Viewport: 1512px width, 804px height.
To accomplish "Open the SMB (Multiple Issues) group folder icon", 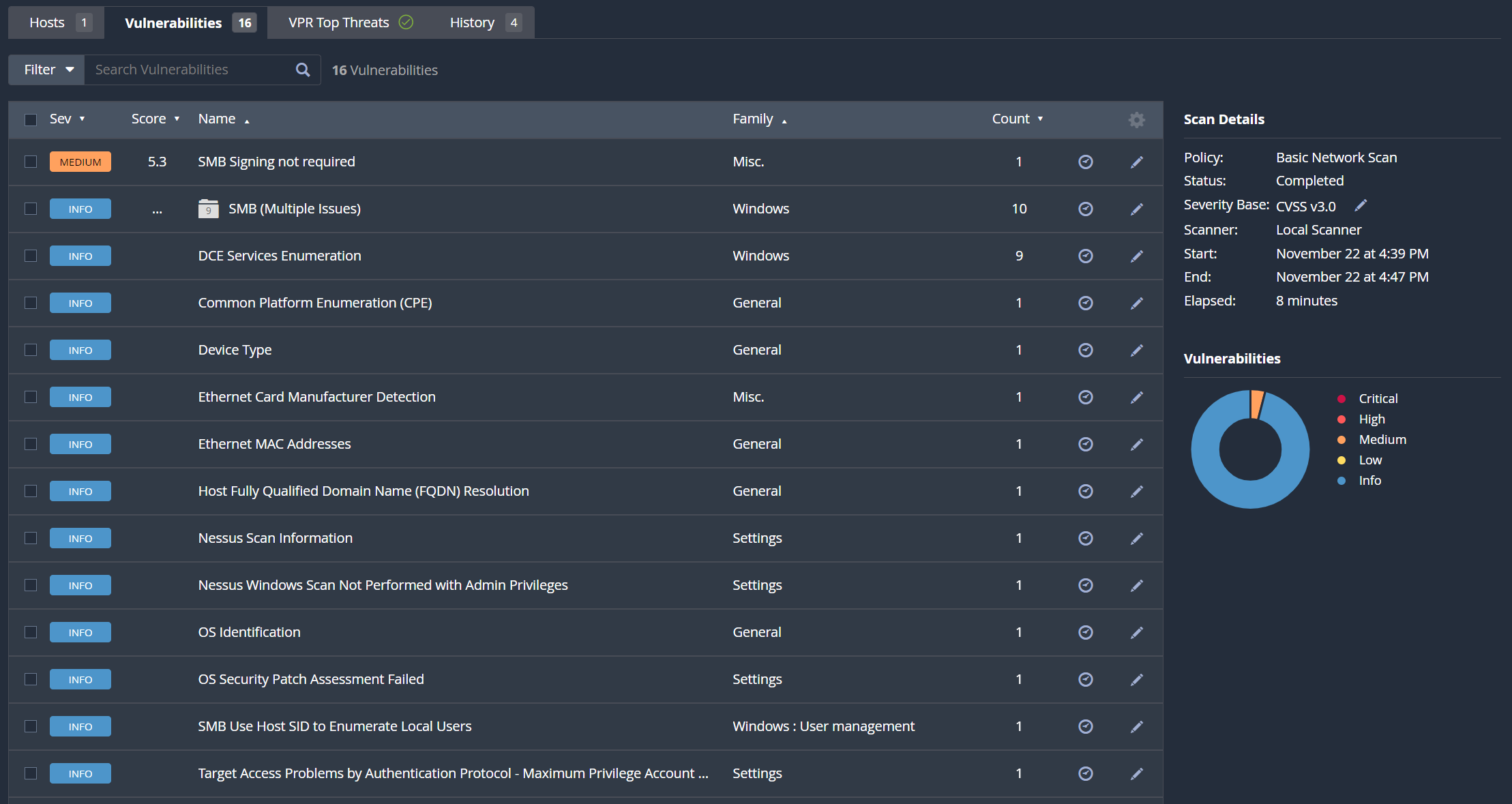I will [208, 209].
